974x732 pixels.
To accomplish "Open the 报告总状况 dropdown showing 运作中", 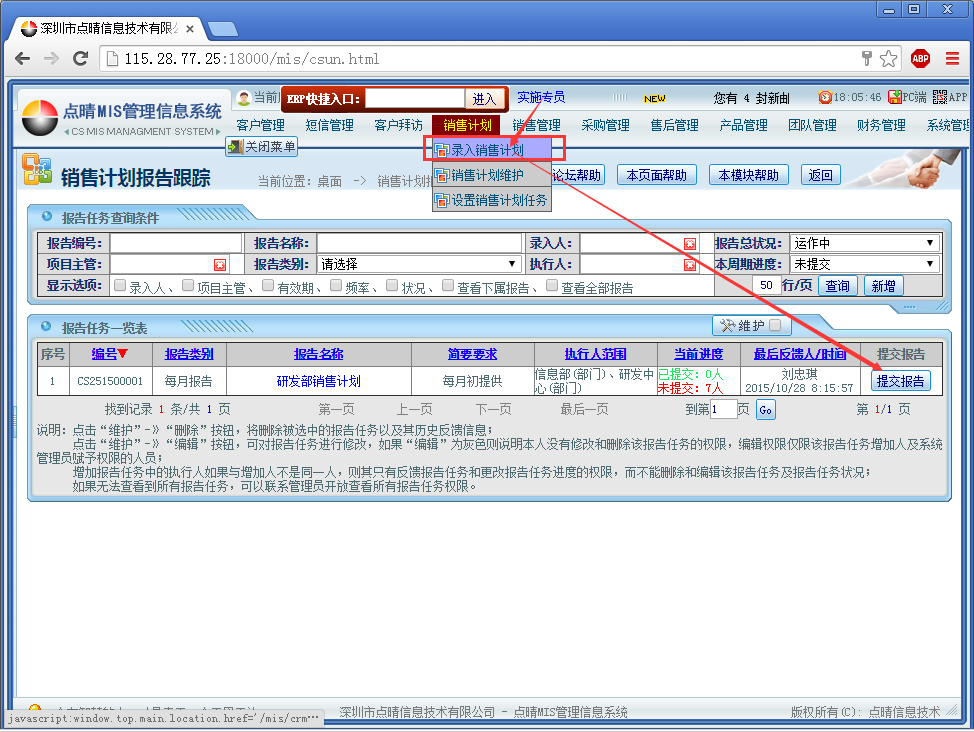I will [x=864, y=243].
